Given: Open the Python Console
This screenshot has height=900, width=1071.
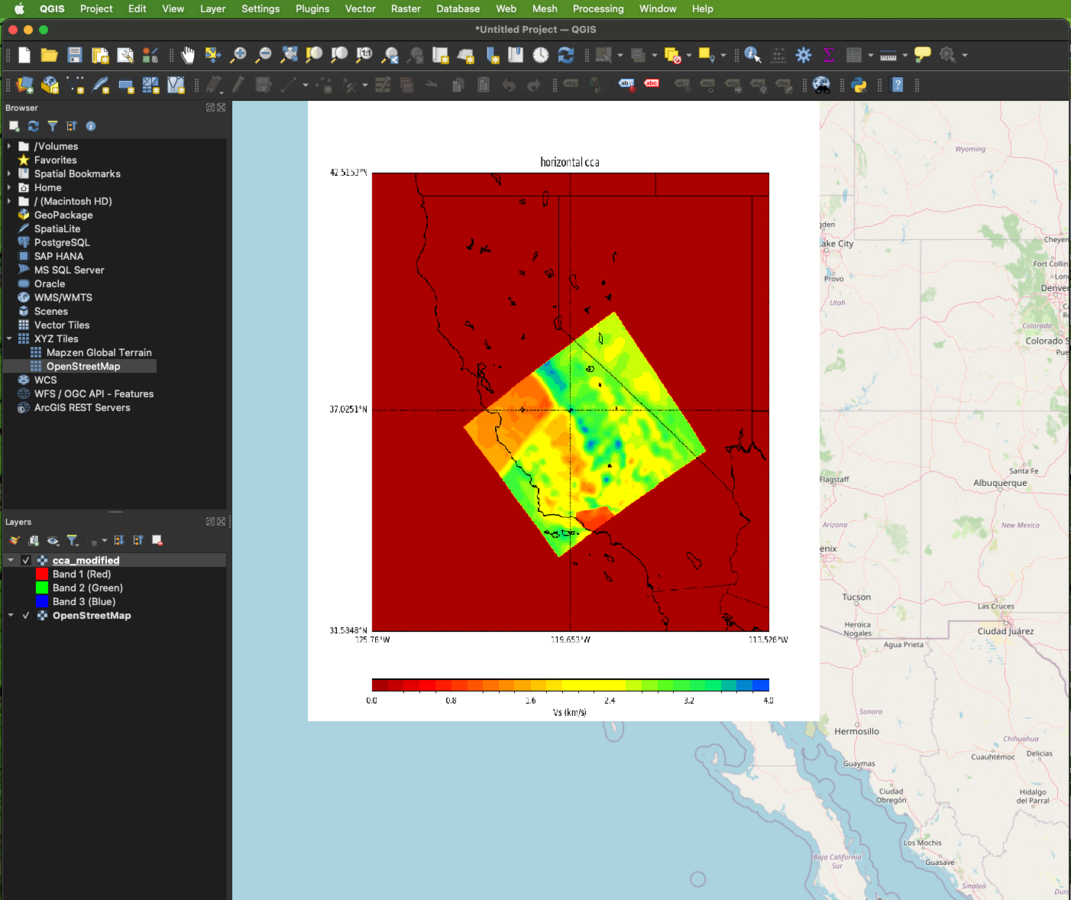Looking at the screenshot, I should pos(858,85).
